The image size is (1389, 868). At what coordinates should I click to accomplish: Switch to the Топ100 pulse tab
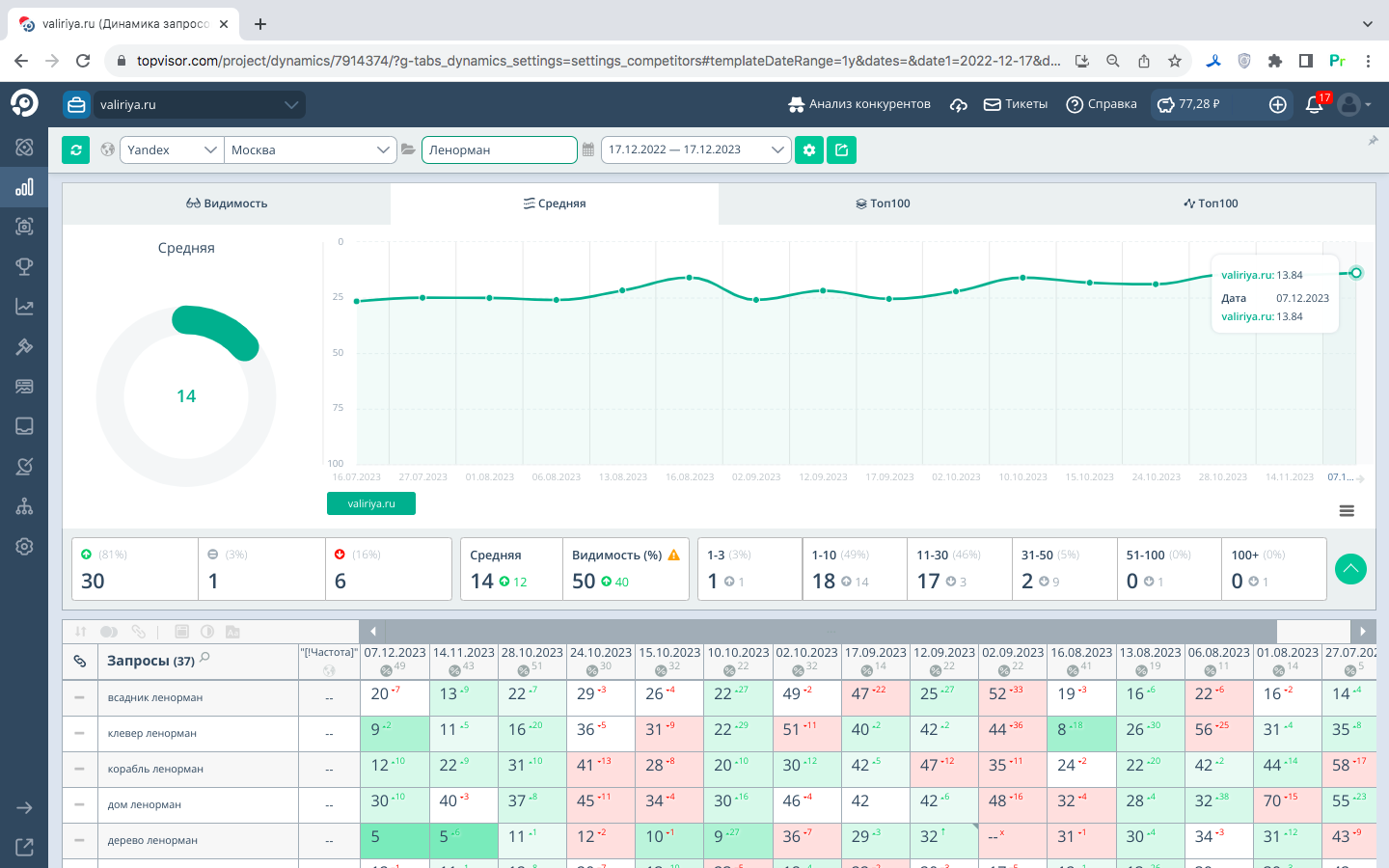click(1211, 203)
